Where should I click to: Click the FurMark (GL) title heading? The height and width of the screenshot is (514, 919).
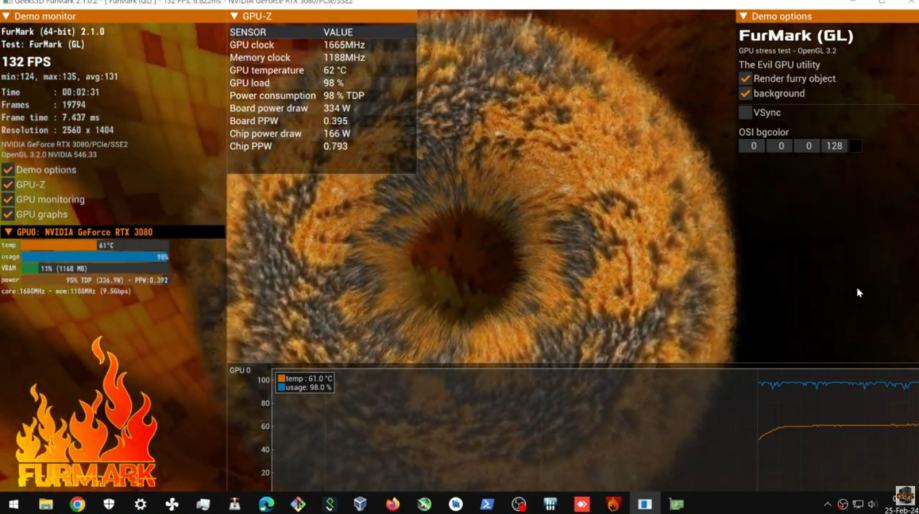(796, 36)
